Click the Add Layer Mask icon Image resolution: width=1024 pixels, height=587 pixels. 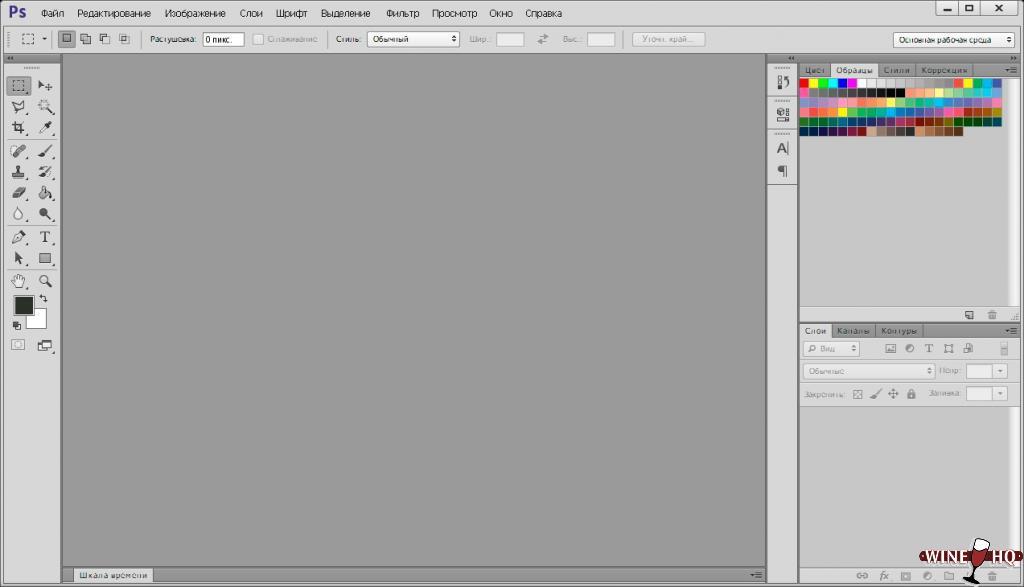tap(905, 576)
